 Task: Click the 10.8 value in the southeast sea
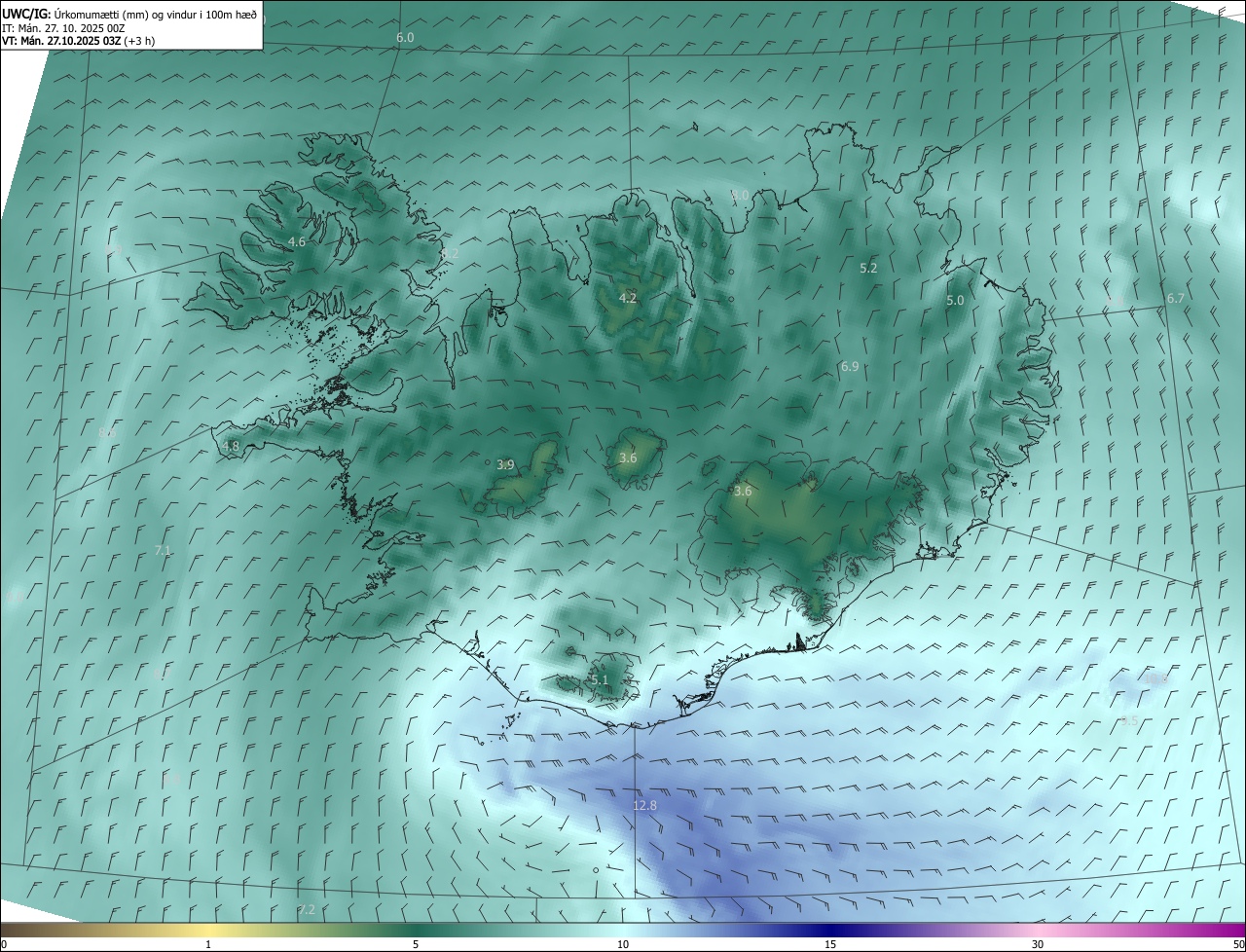coord(1155,678)
